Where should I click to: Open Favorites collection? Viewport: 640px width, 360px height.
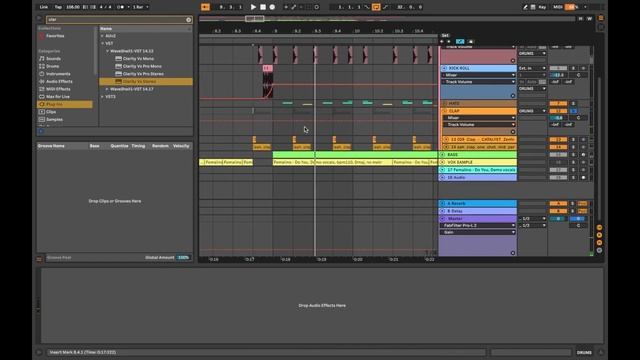pyautogui.click(x=55, y=36)
